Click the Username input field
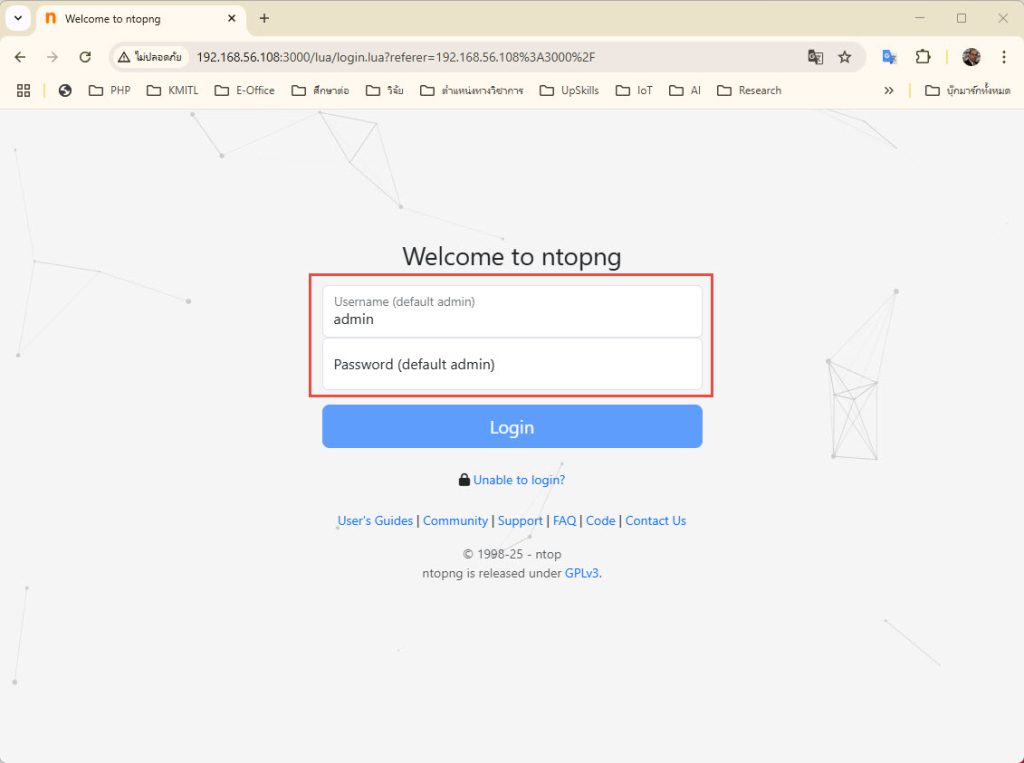Viewport: 1024px width, 763px height. coord(512,312)
